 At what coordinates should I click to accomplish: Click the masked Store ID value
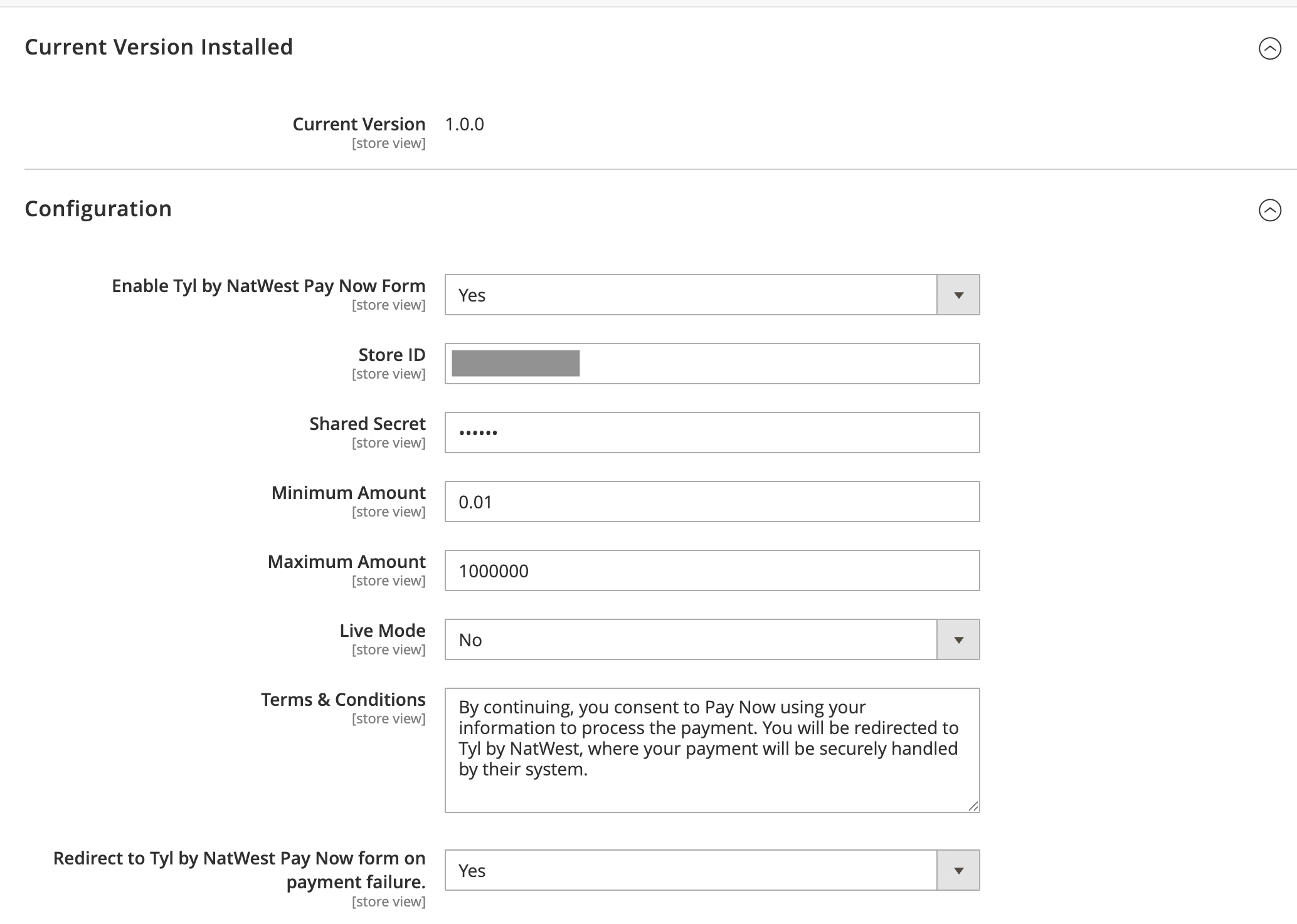(514, 364)
